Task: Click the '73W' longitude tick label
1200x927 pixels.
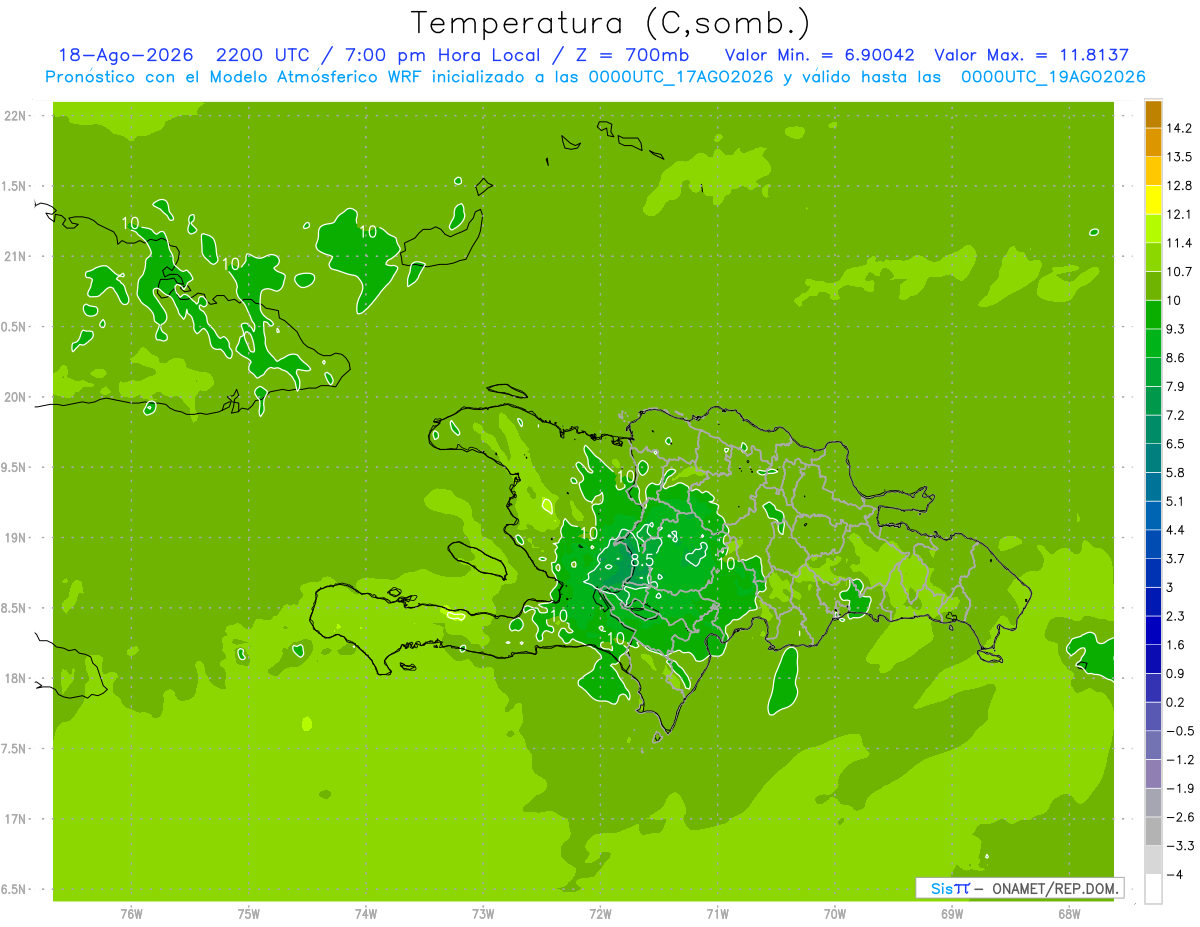Action: click(x=483, y=914)
